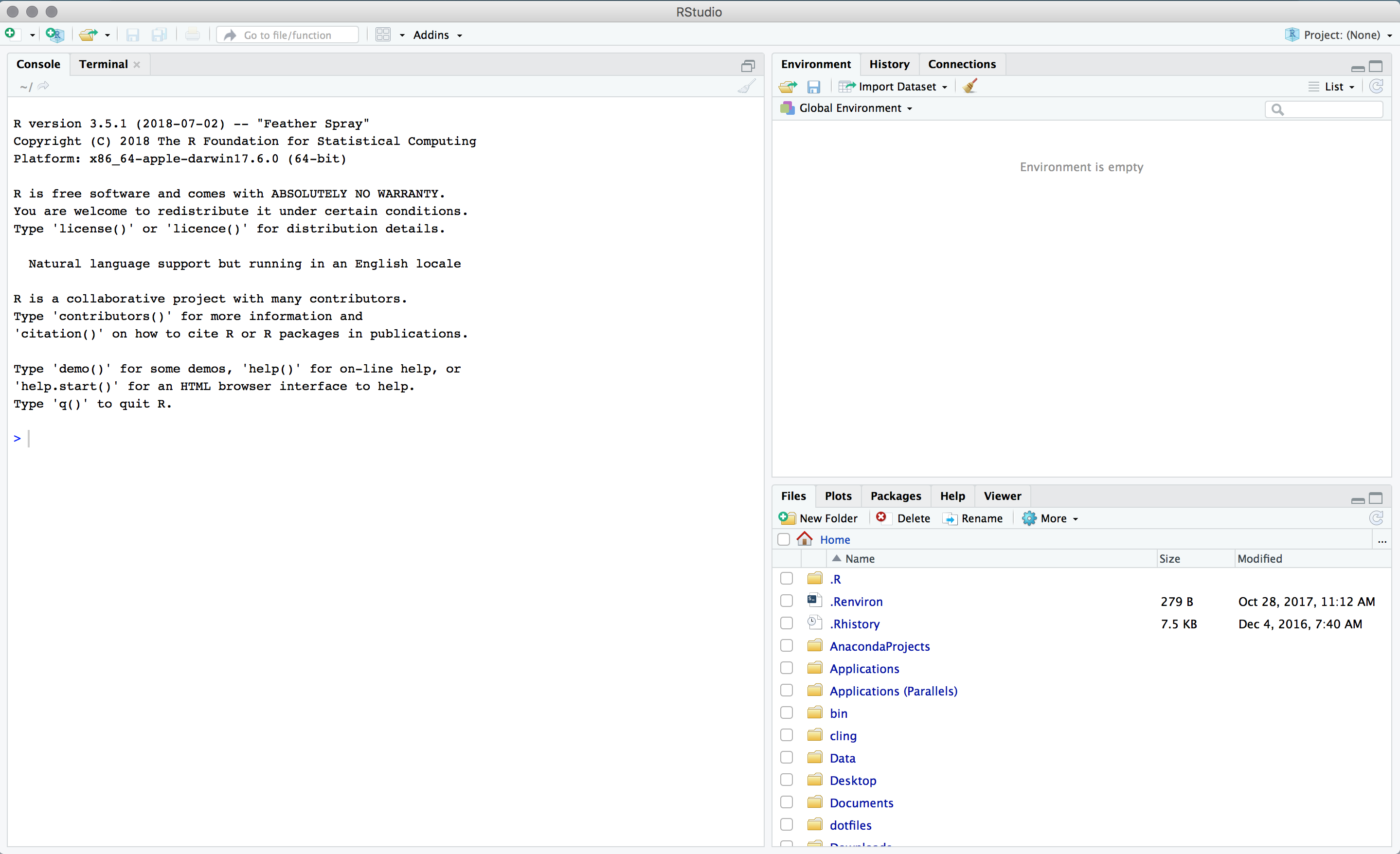Viewport: 1400px width, 854px height.
Task: Click the Load workspace icon
Action: pyautogui.click(x=788, y=87)
